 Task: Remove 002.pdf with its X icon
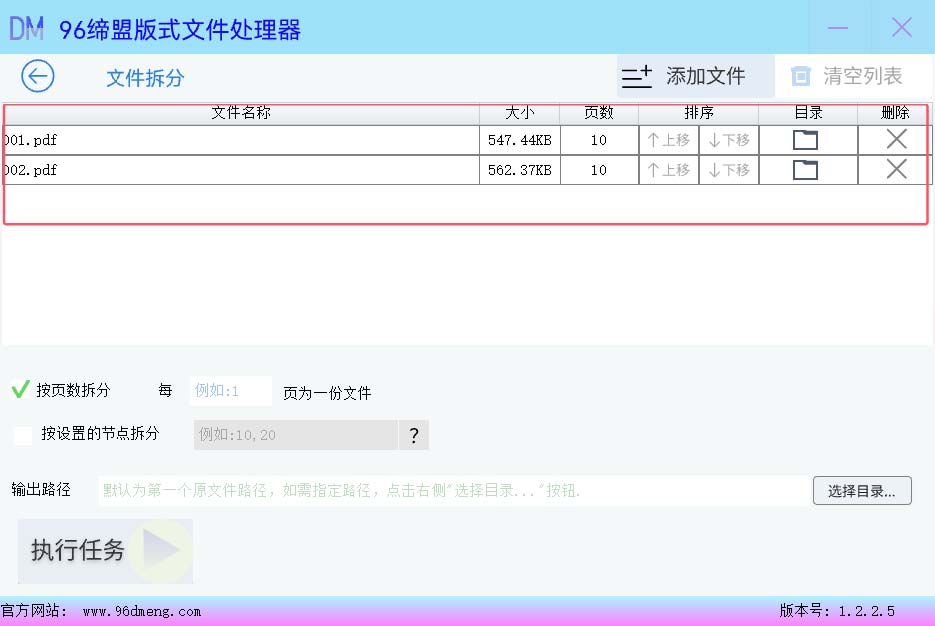[896, 170]
